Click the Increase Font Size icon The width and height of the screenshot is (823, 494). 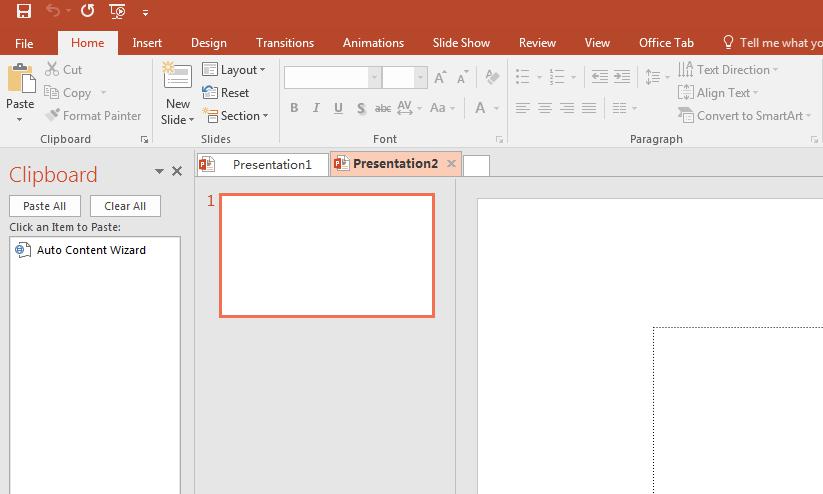click(440, 78)
